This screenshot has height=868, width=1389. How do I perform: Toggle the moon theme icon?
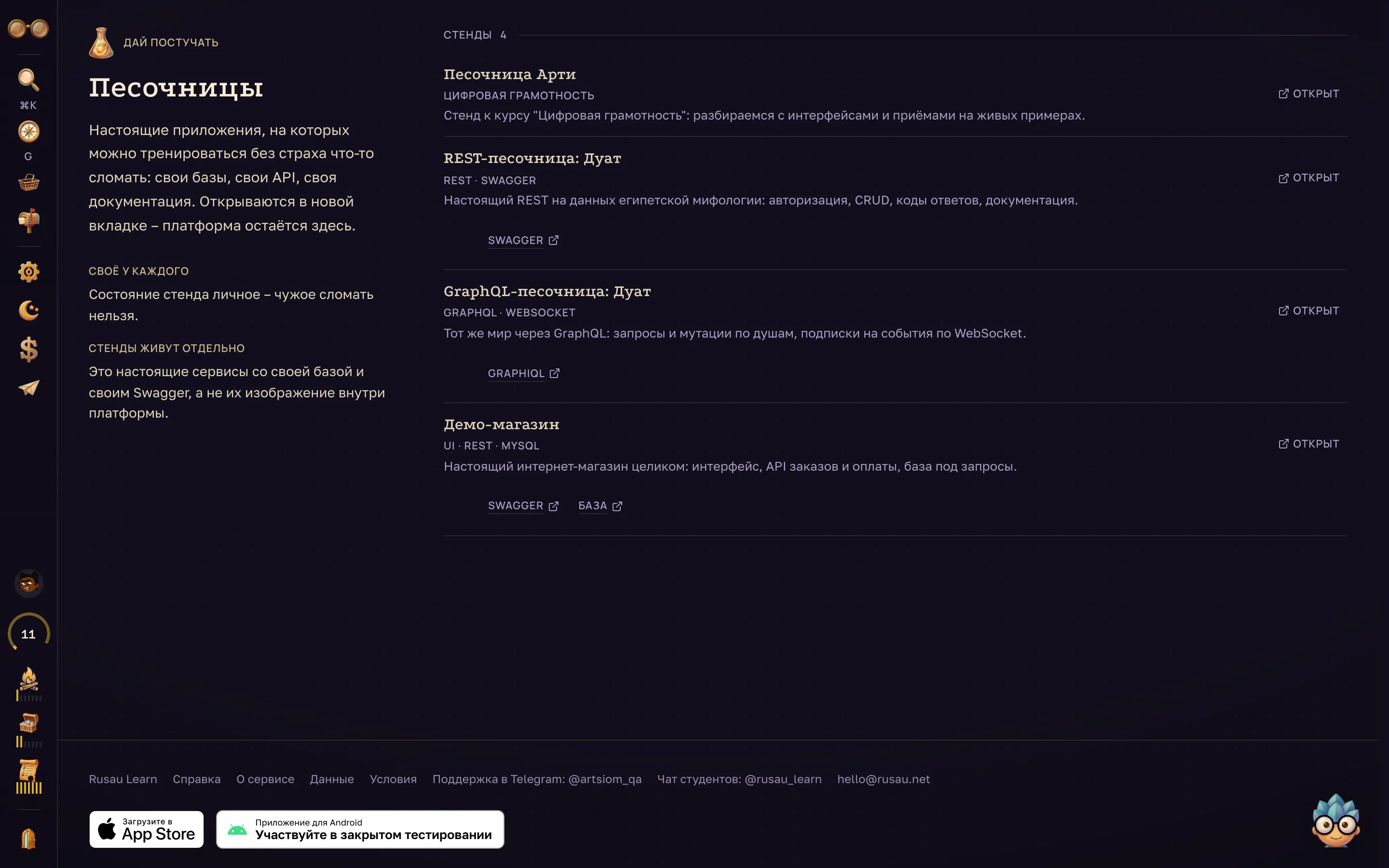point(28,310)
